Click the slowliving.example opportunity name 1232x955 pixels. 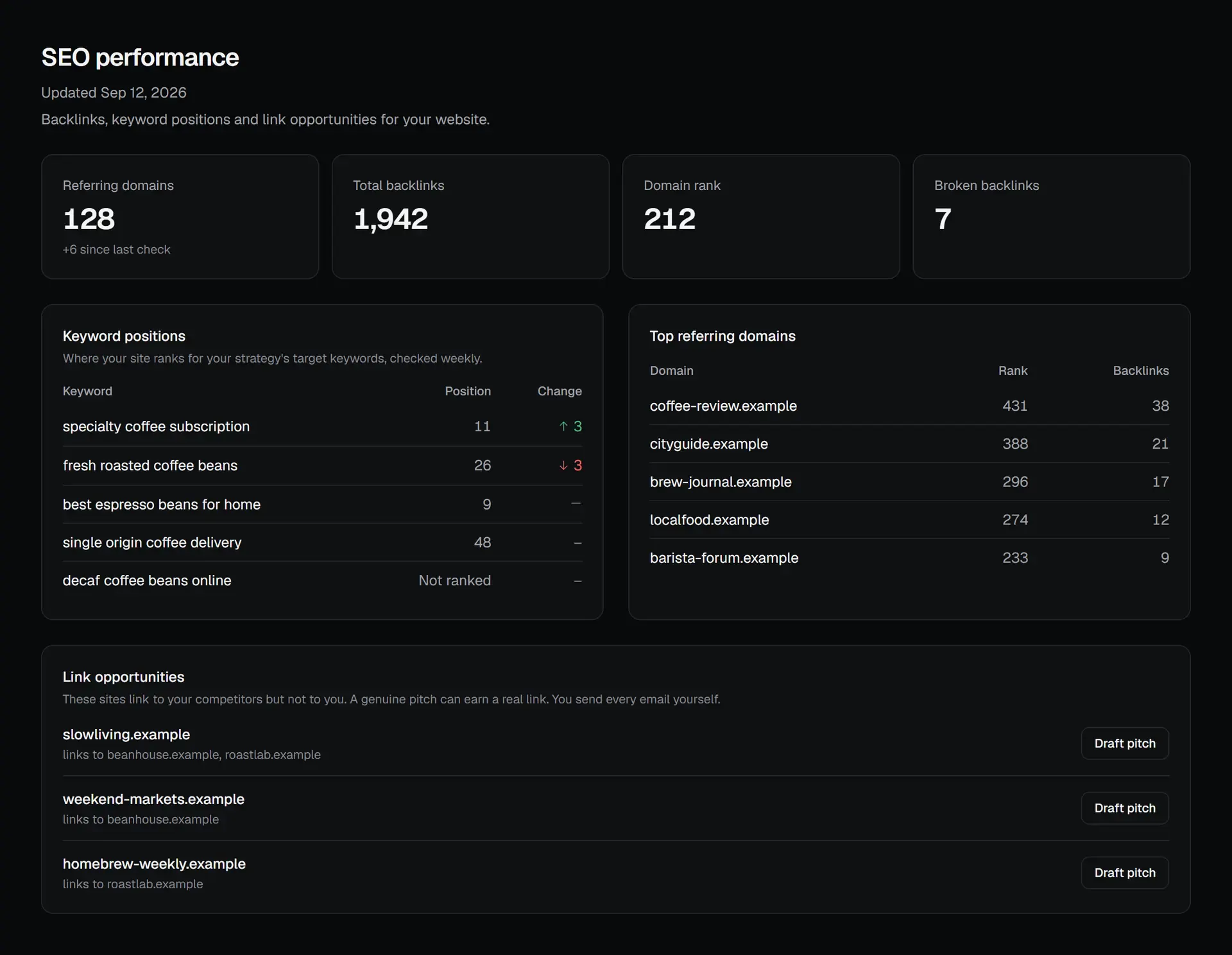tap(126, 734)
